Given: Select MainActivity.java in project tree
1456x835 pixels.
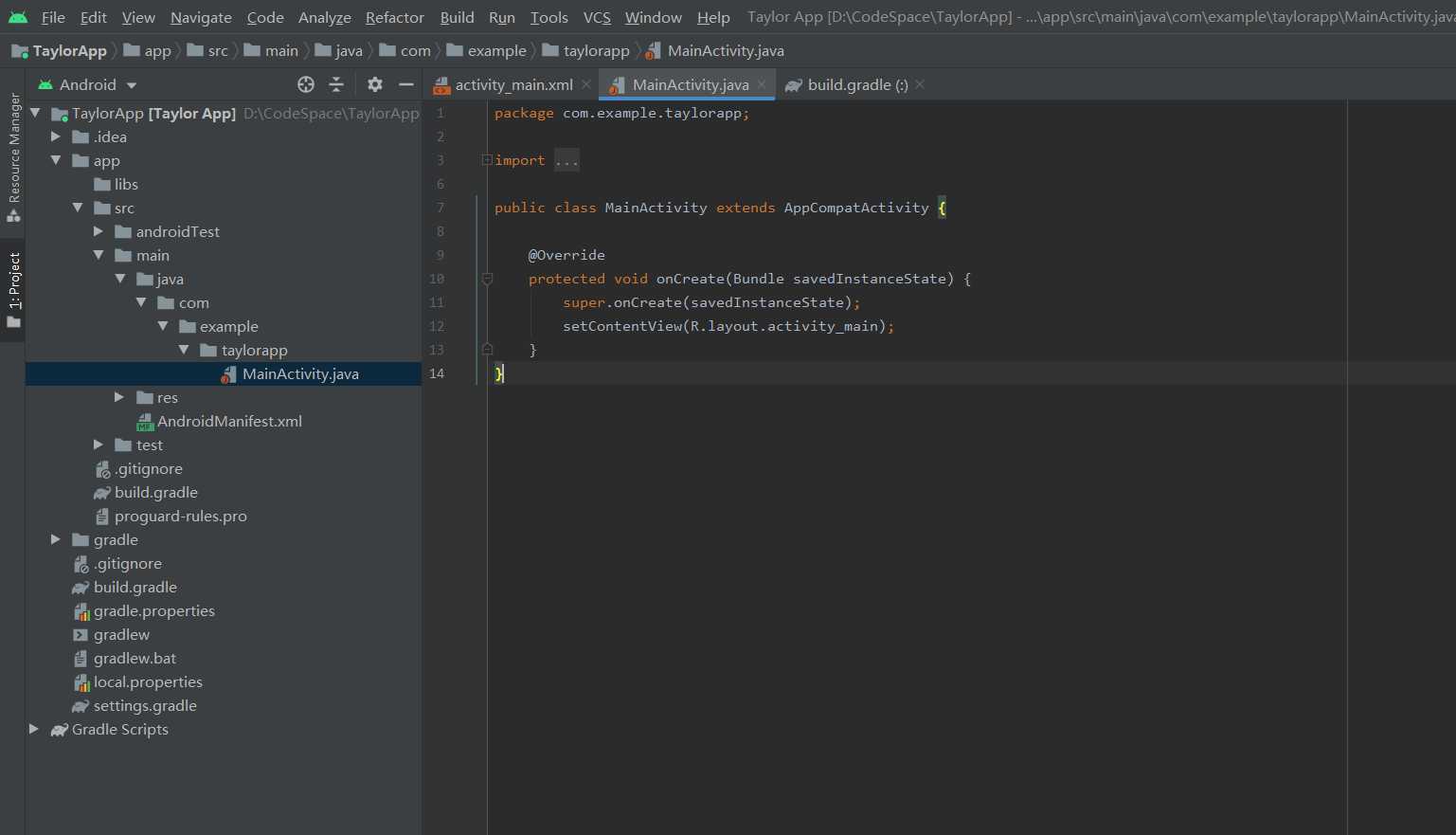Looking at the screenshot, I should (290, 373).
